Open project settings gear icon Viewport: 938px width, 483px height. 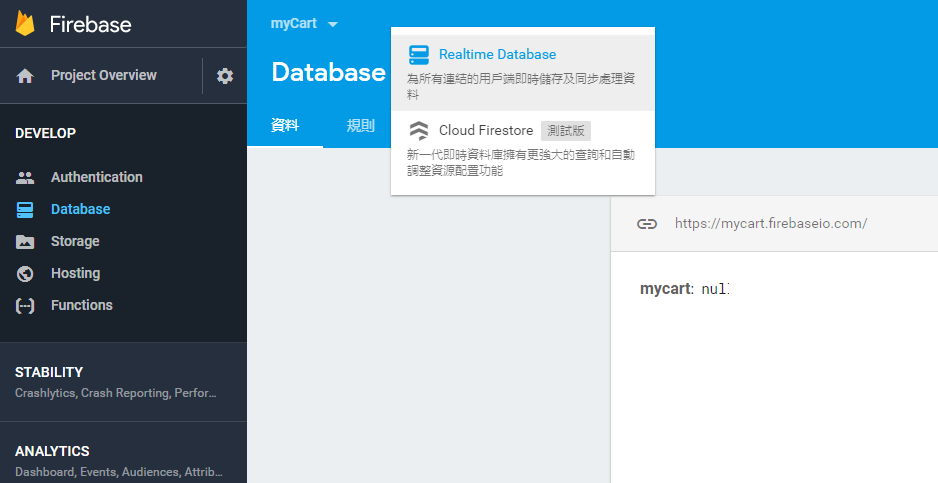click(x=225, y=76)
